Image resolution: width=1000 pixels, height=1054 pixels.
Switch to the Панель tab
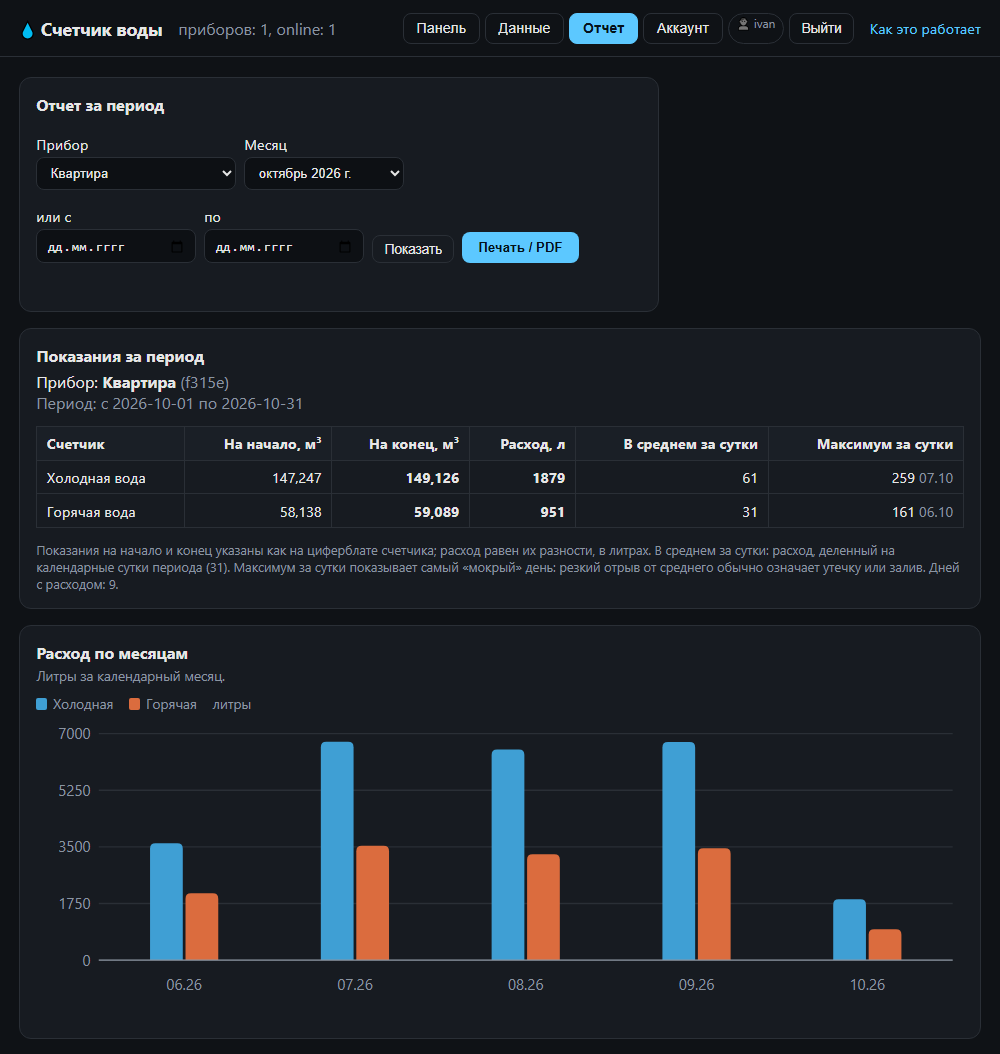tap(441, 28)
